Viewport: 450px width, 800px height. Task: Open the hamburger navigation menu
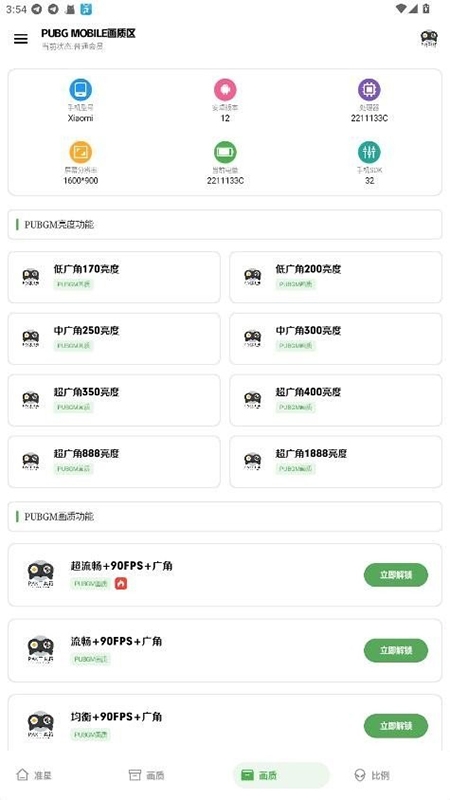pos(21,39)
